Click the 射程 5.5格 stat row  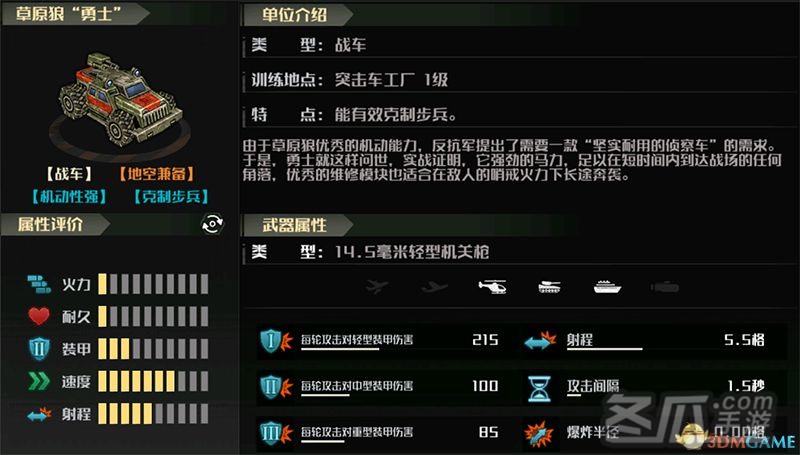click(646, 340)
